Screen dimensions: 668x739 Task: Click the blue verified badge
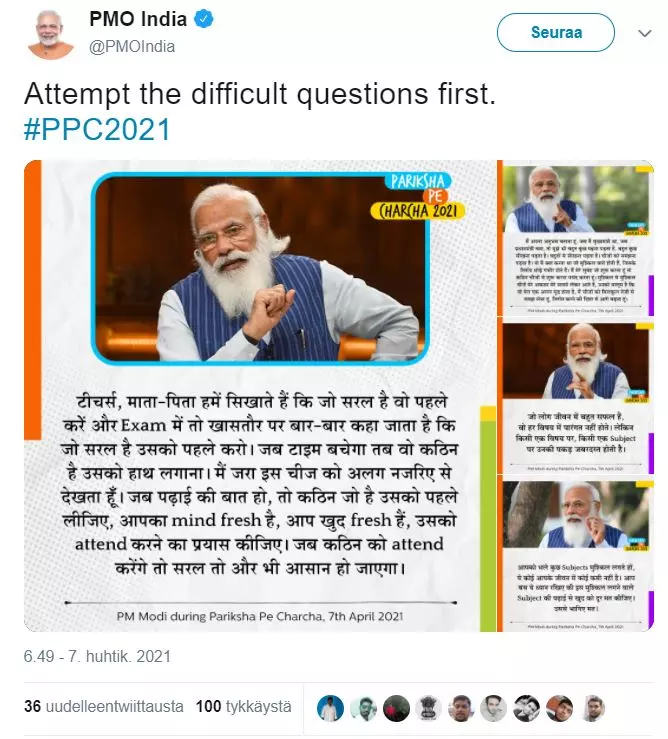204,19
